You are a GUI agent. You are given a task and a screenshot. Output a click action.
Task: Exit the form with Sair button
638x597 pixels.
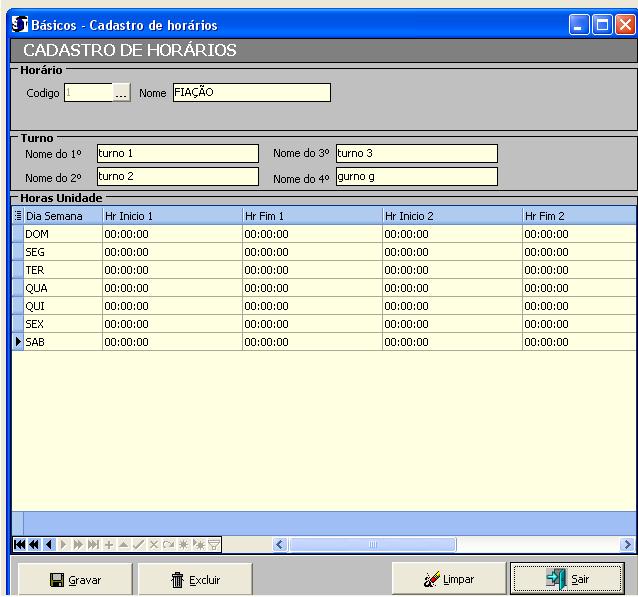(x=567, y=579)
